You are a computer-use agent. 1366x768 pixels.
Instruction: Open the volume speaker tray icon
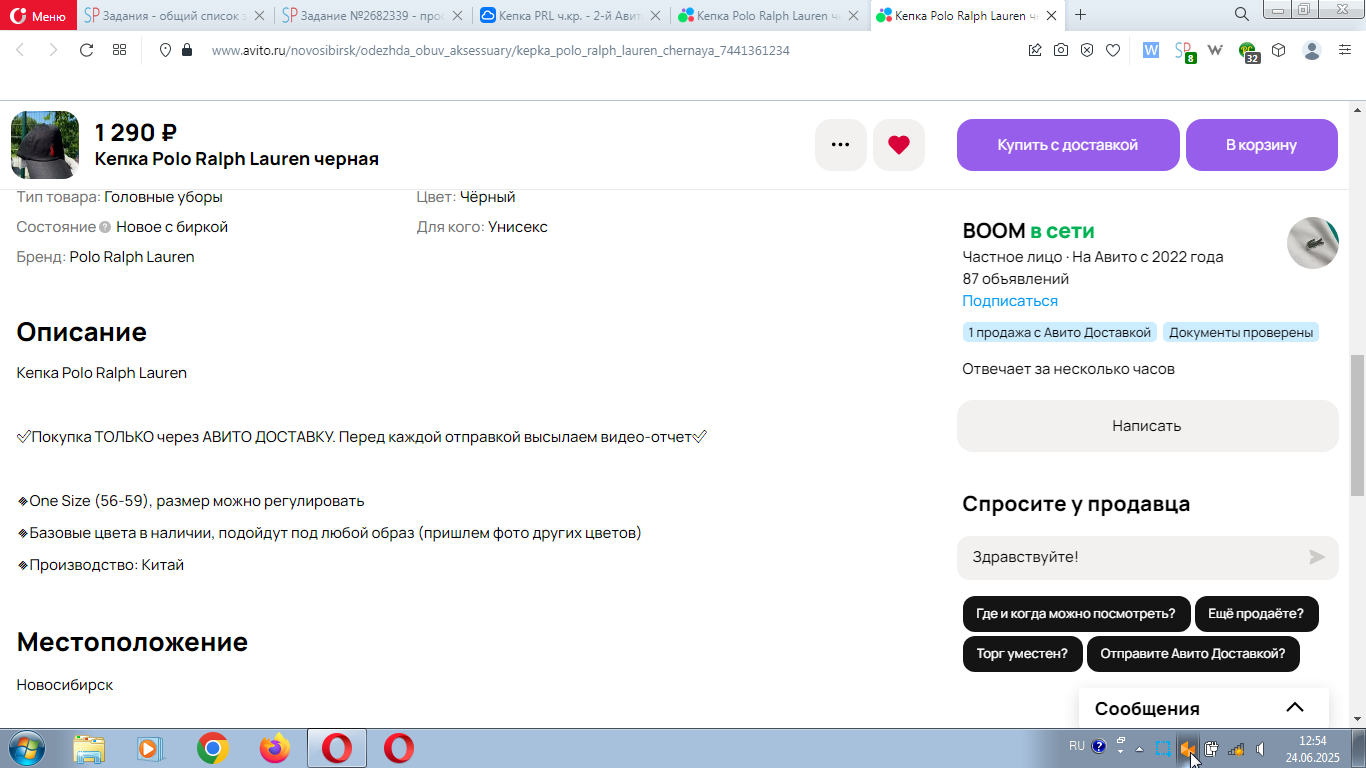(x=1261, y=748)
